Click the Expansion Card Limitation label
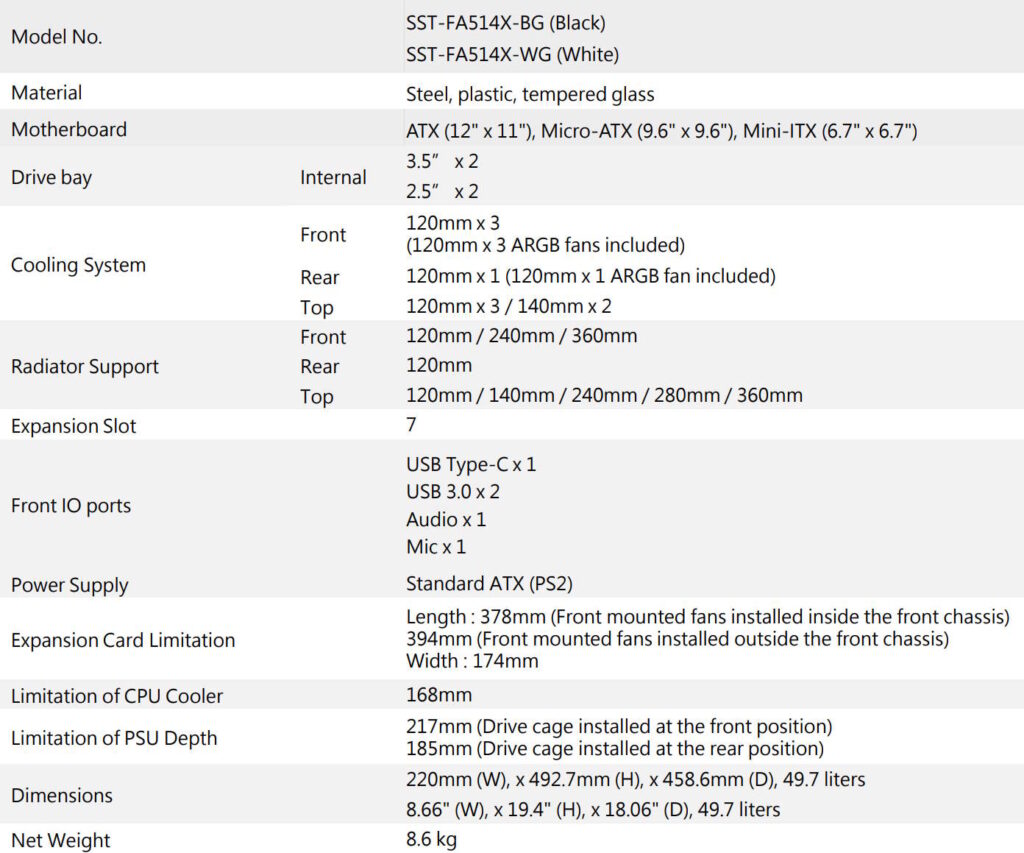1024x853 pixels. [x=123, y=640]
